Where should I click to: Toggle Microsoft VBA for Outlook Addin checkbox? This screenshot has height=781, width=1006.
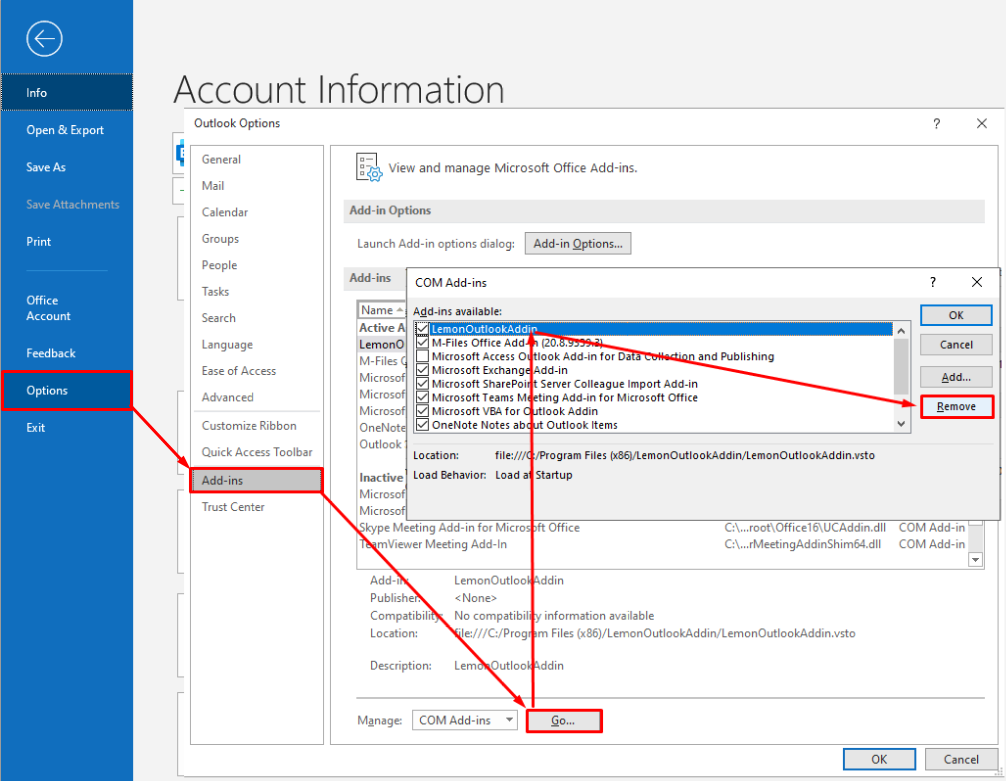click(x=422, y=411)
